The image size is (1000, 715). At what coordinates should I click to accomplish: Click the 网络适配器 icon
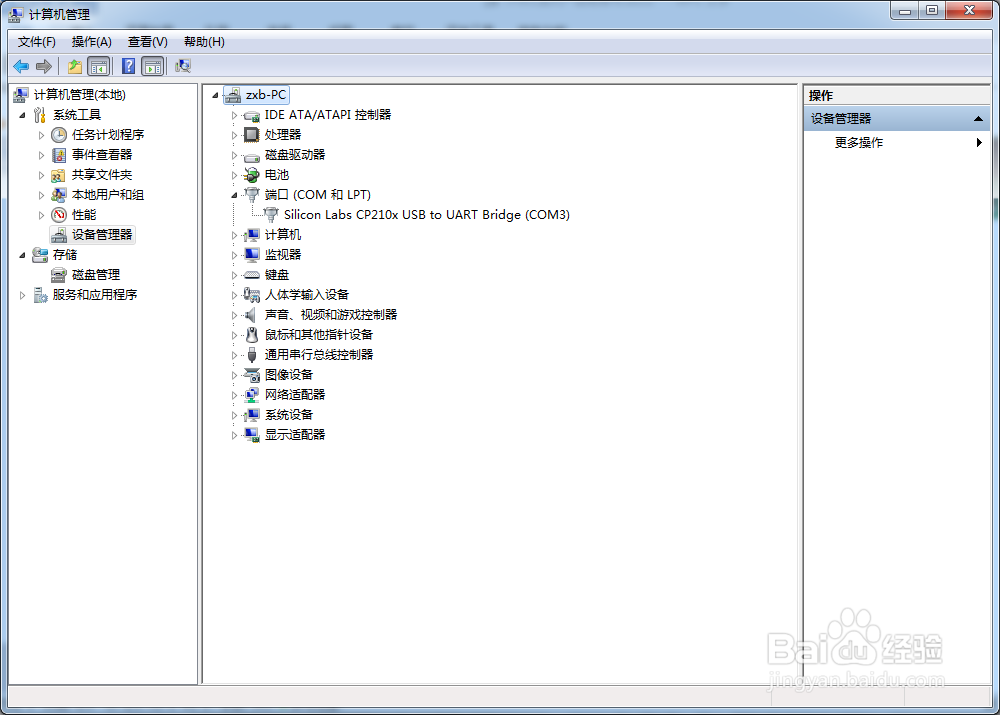click(x=252, y=395)
